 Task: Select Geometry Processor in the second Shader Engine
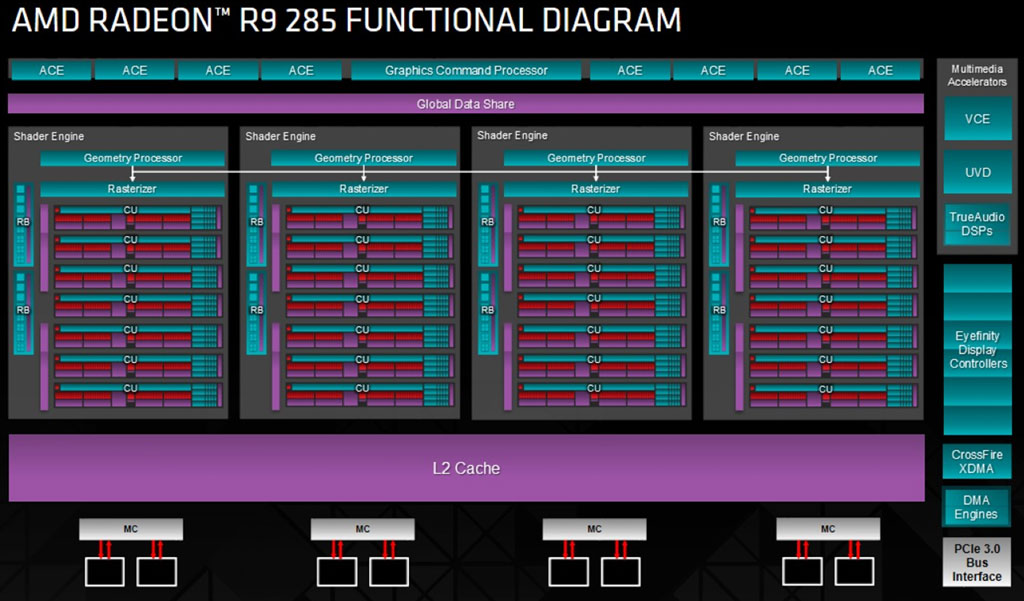coord(364,158)
